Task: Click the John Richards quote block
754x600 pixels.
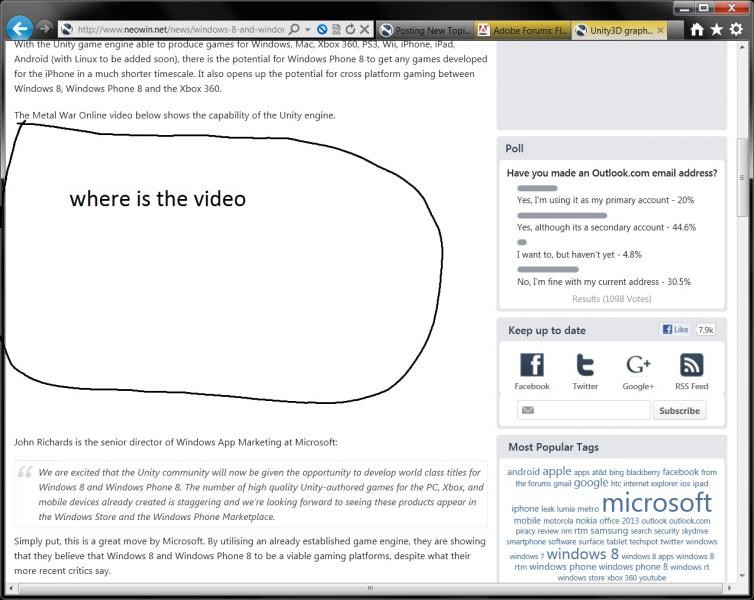Action: [251, 494]
